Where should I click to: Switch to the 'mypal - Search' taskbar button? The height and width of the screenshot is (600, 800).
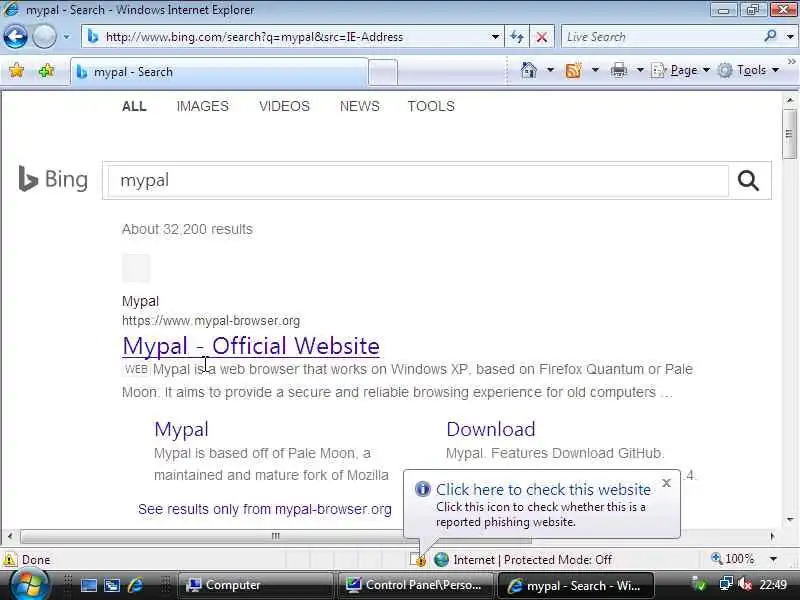(576, 585)
